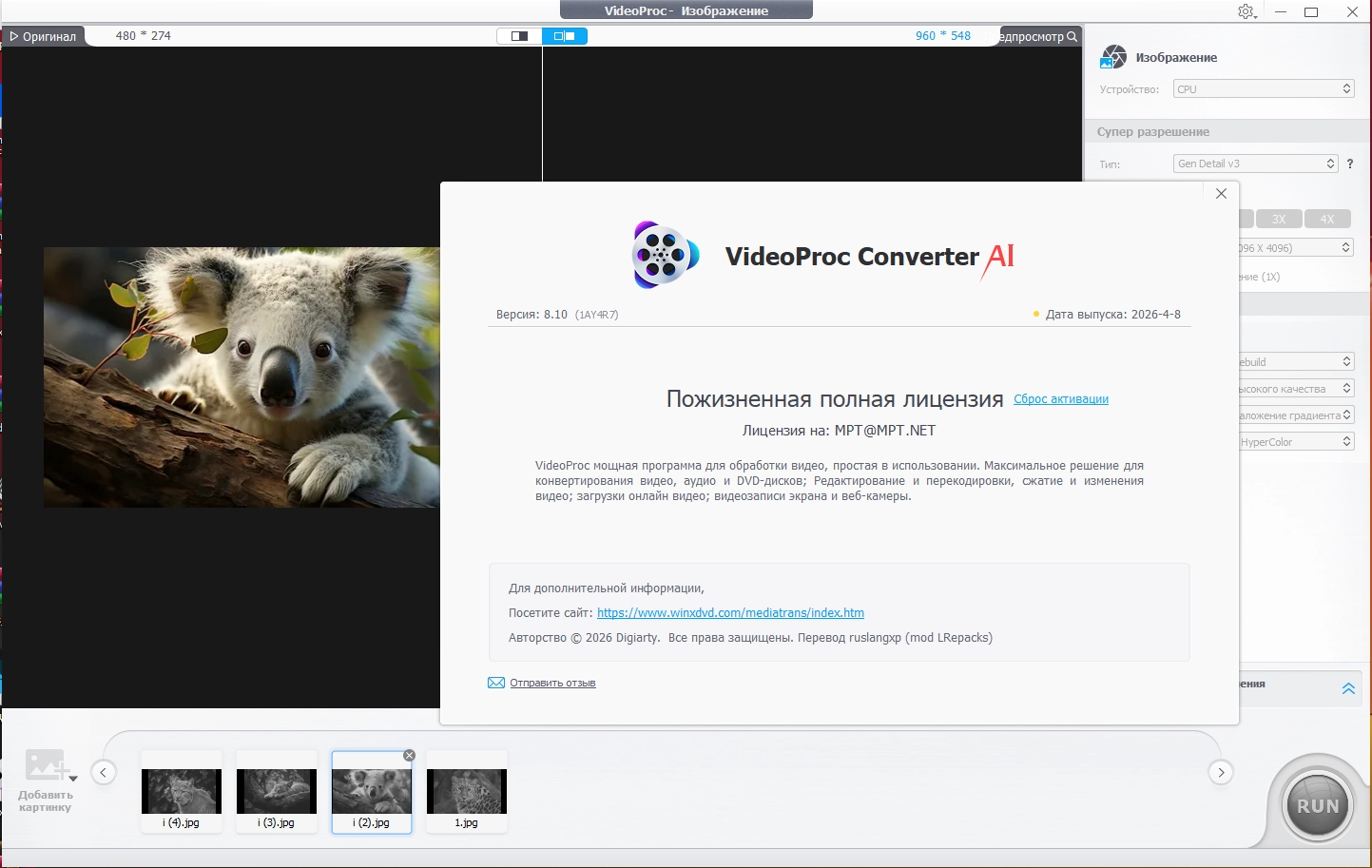Viewport: 1372px width, 868px height.
Task: Click the Лицензия на: MPT@MPT.NET text
Action: point(839,431)
